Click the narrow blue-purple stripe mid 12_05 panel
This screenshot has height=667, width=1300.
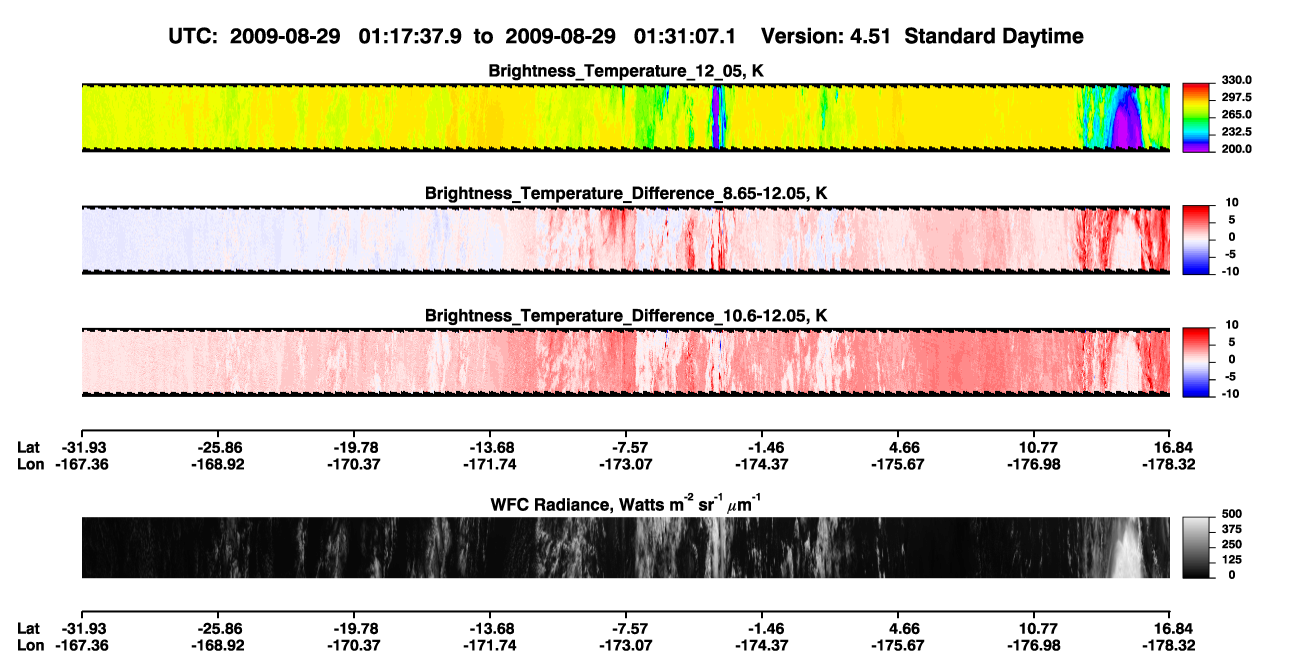click(x=716, y=117)
